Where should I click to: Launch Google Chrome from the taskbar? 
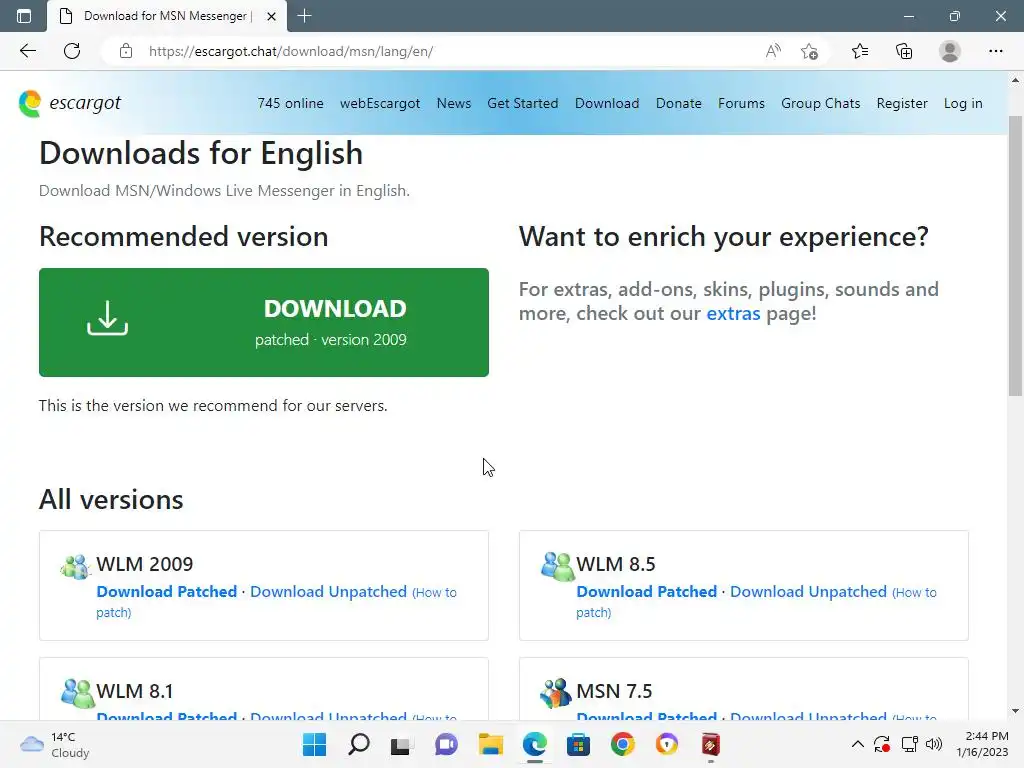coord(622,744)
